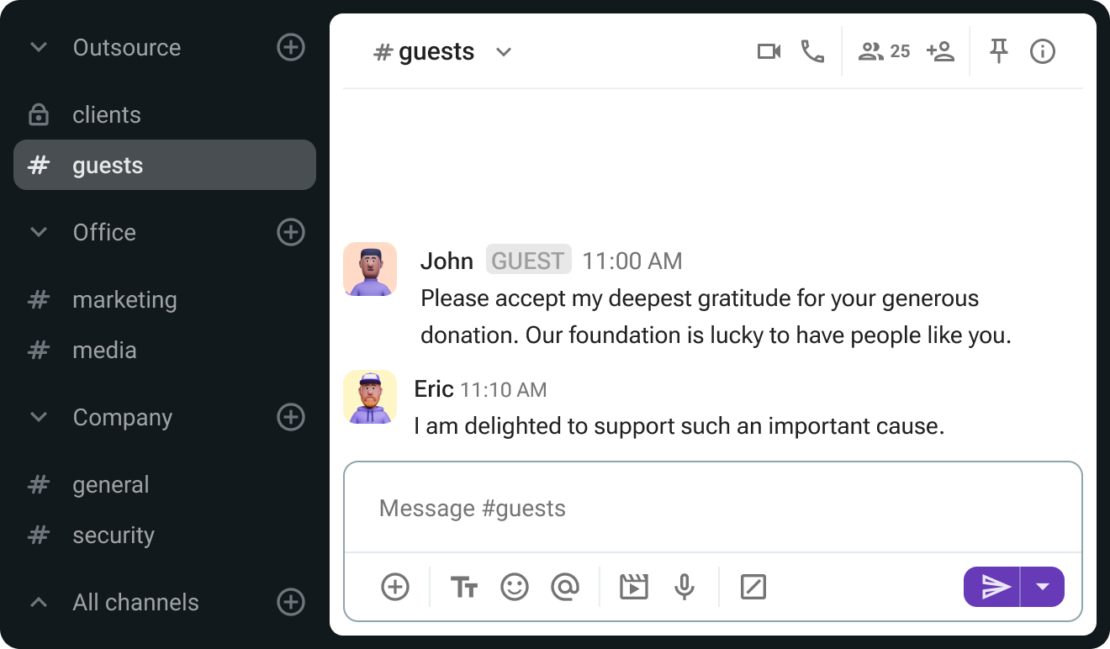Start an audio call with the phone icon
Image resolution: width=1110 pixels, height=649 pixels.
pos(813,51)
